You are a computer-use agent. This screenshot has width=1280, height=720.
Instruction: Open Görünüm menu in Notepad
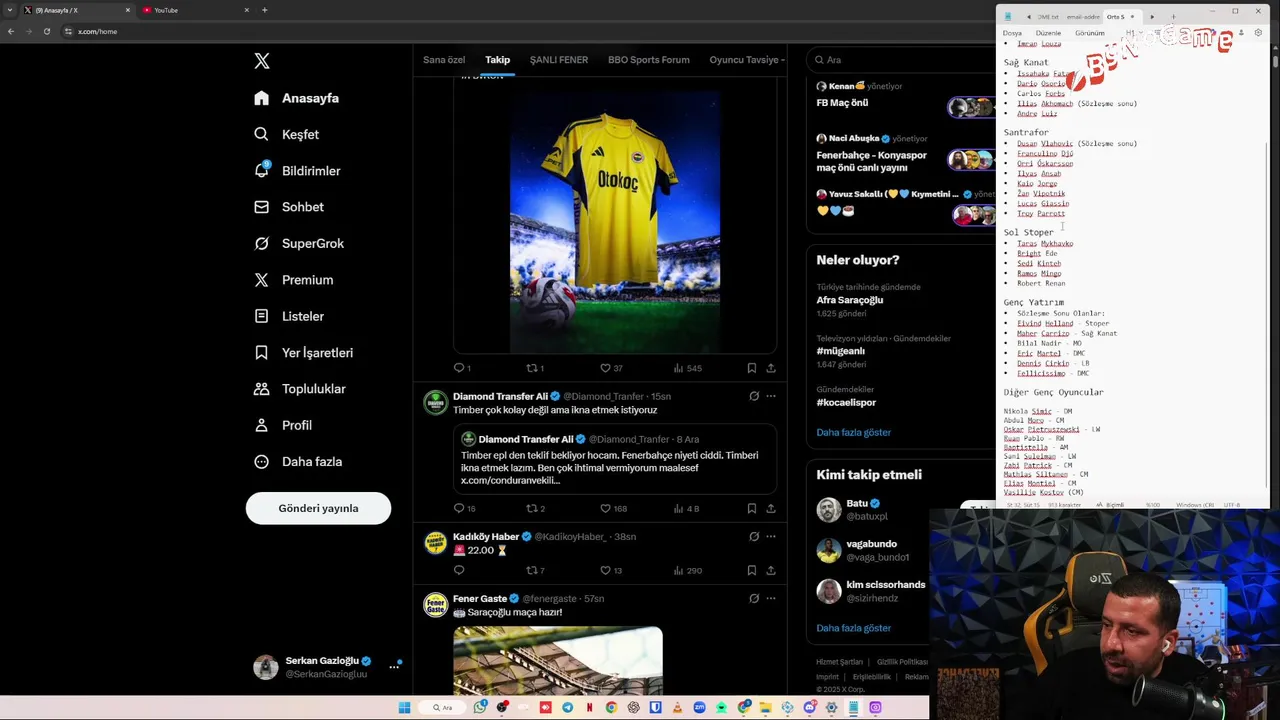point(1090,33)
